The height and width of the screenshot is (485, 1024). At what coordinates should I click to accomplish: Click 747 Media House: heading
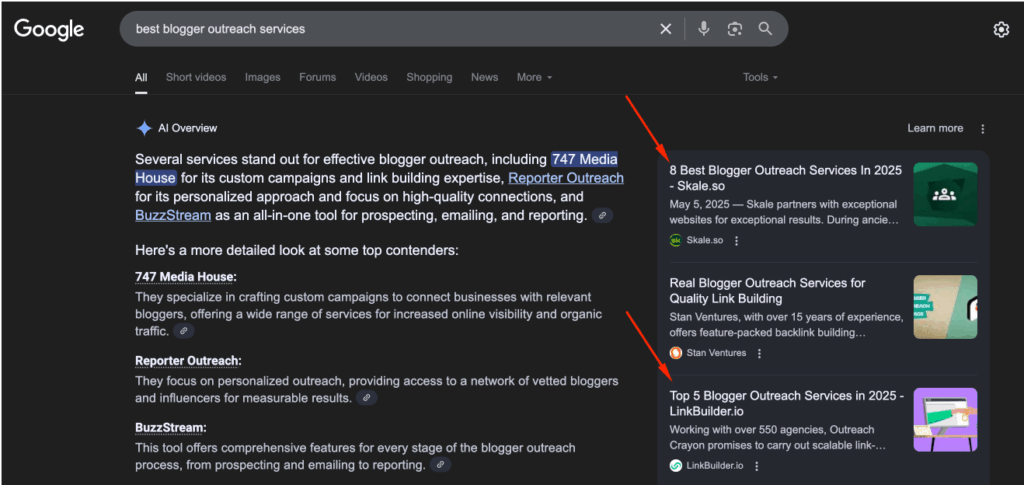(186, 277)
